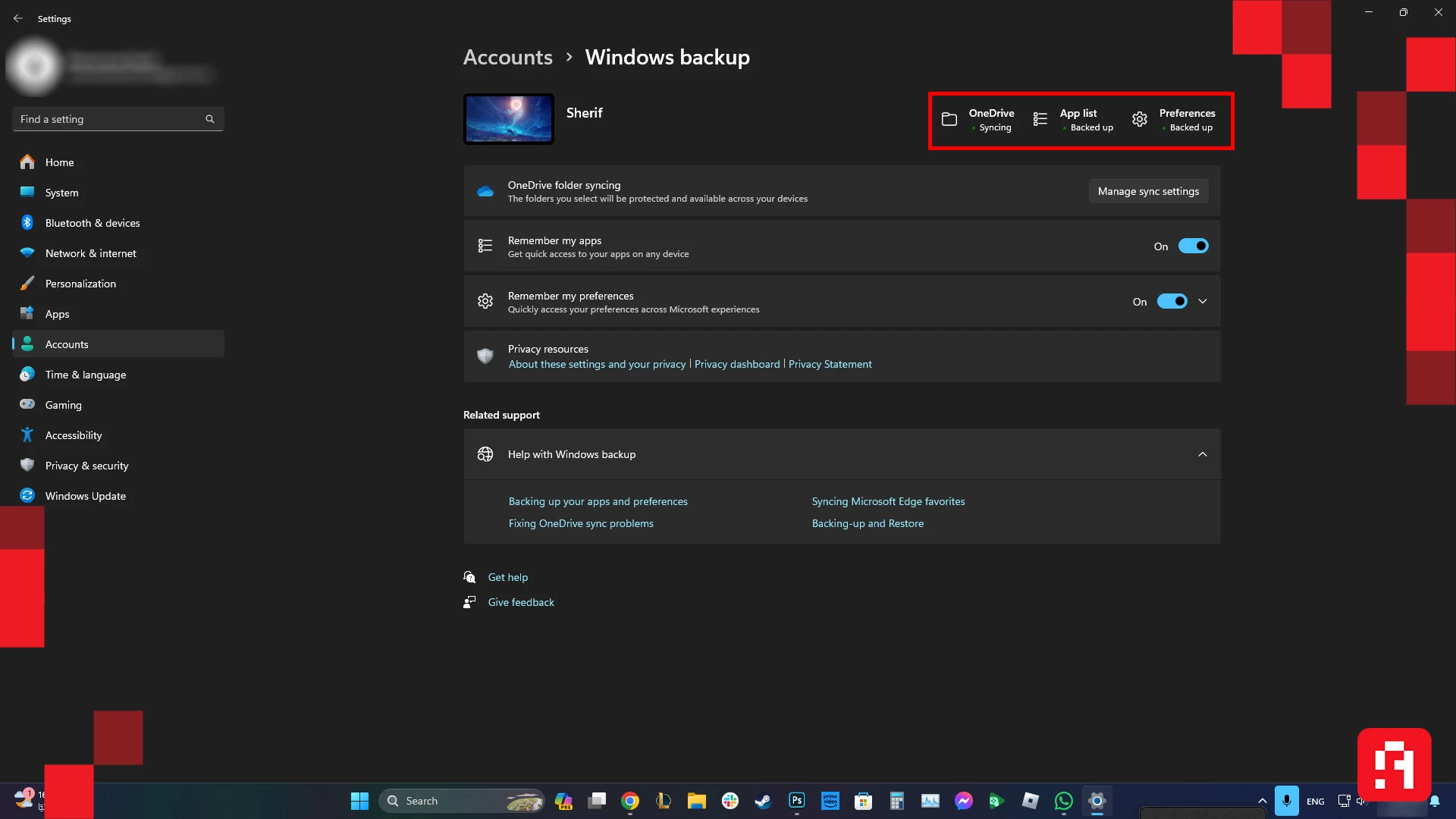
Task: Show hidden system tray icons
Action: click(x=1263, y=801)
